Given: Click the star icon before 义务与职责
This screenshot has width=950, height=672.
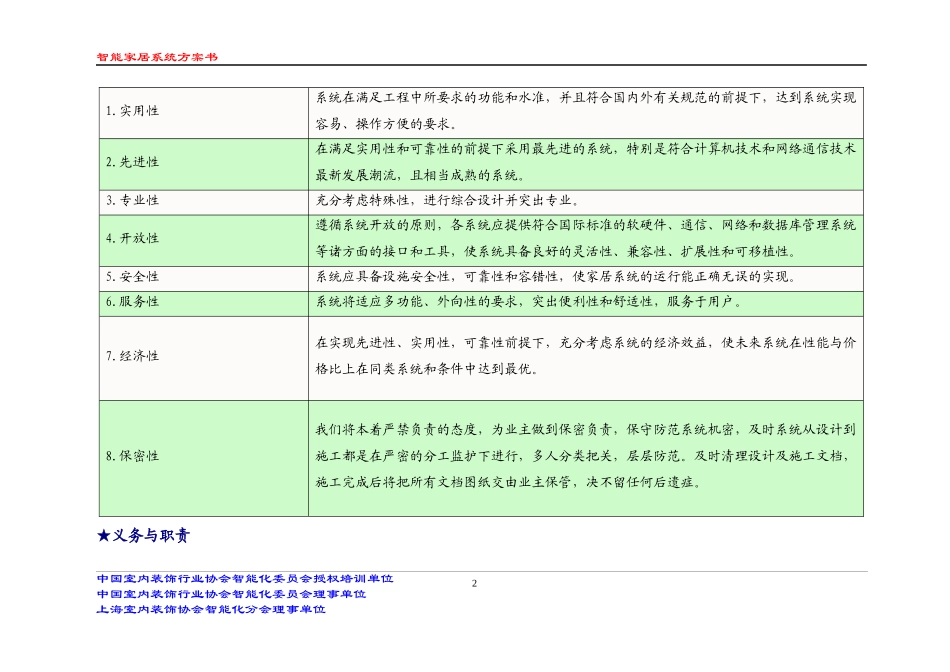Looking at the screenshot, I should click(x=104, y=536).
